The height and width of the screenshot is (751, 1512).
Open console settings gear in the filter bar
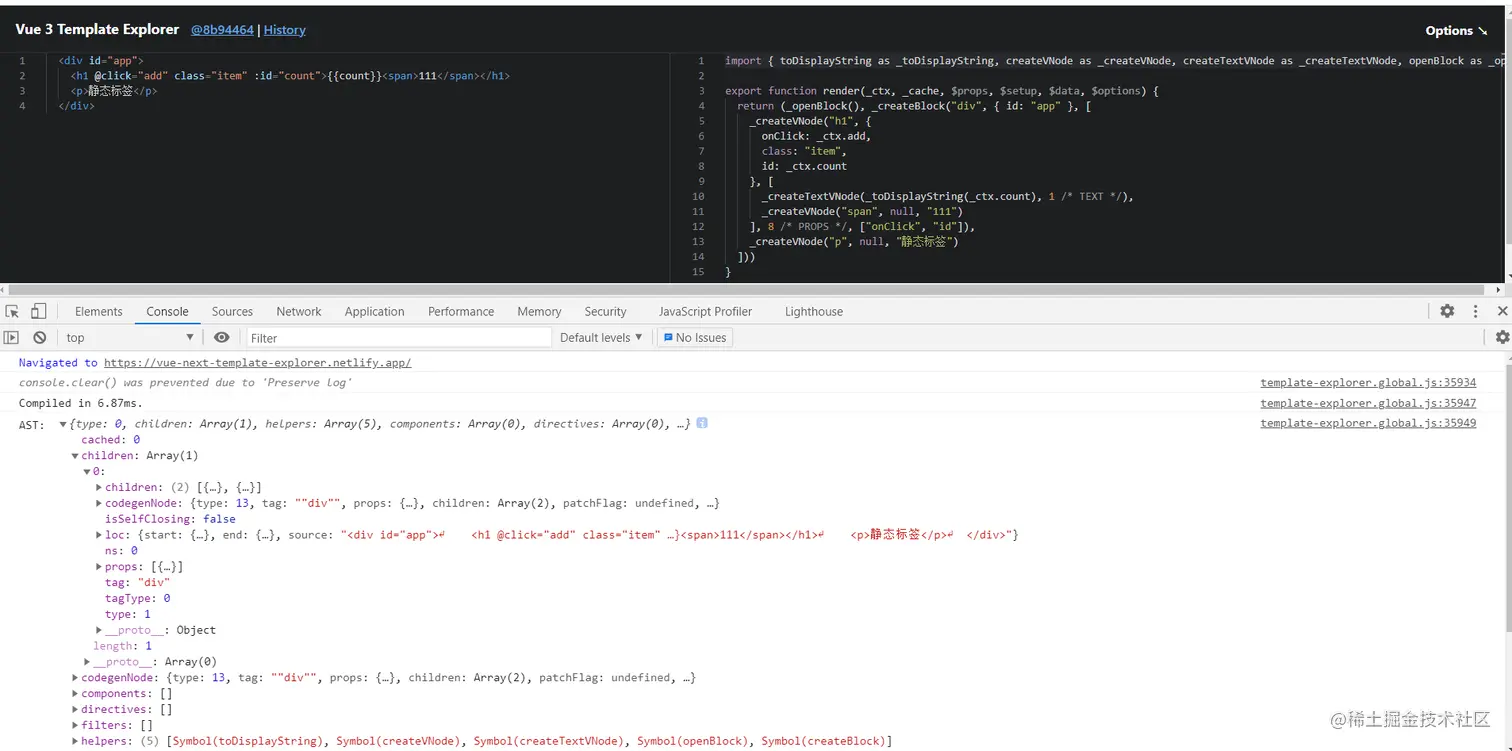point(1502,338)
